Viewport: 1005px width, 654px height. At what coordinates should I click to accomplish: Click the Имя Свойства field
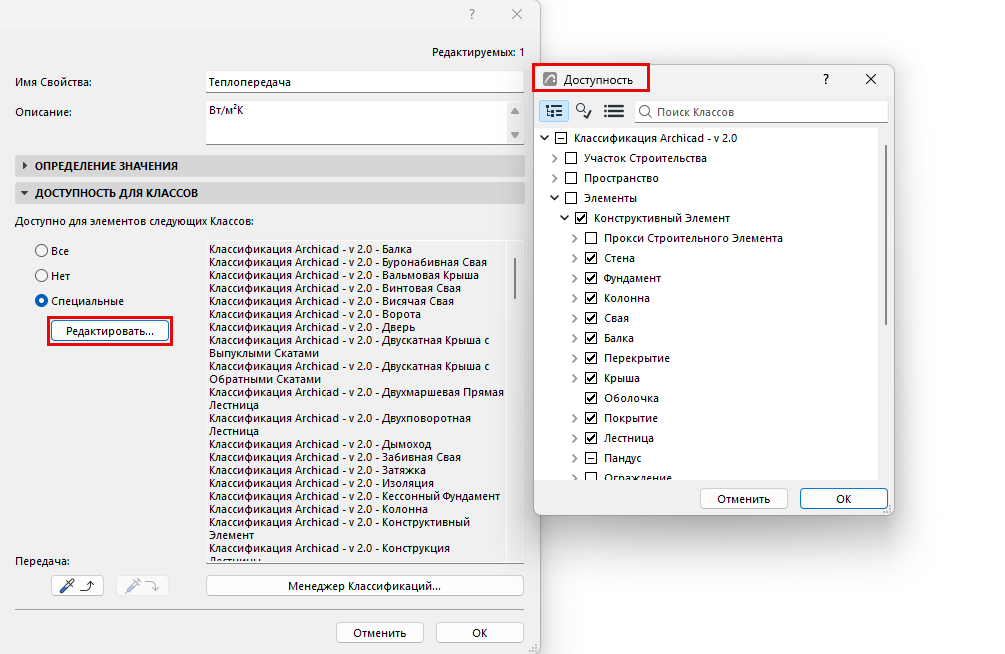(365, 82)
